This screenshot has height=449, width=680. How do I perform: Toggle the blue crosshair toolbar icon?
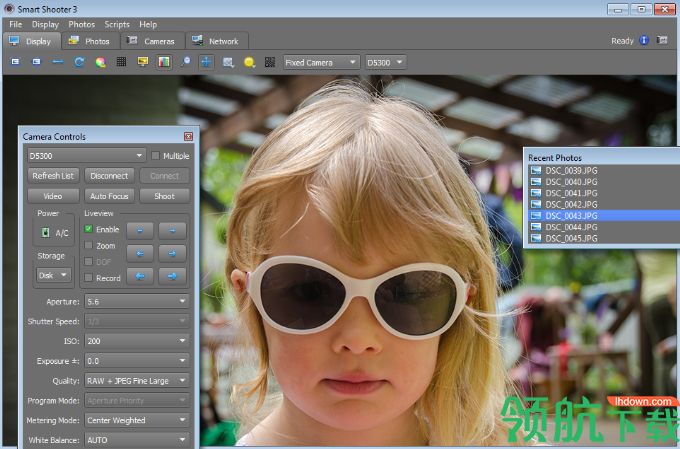point(206,62)
